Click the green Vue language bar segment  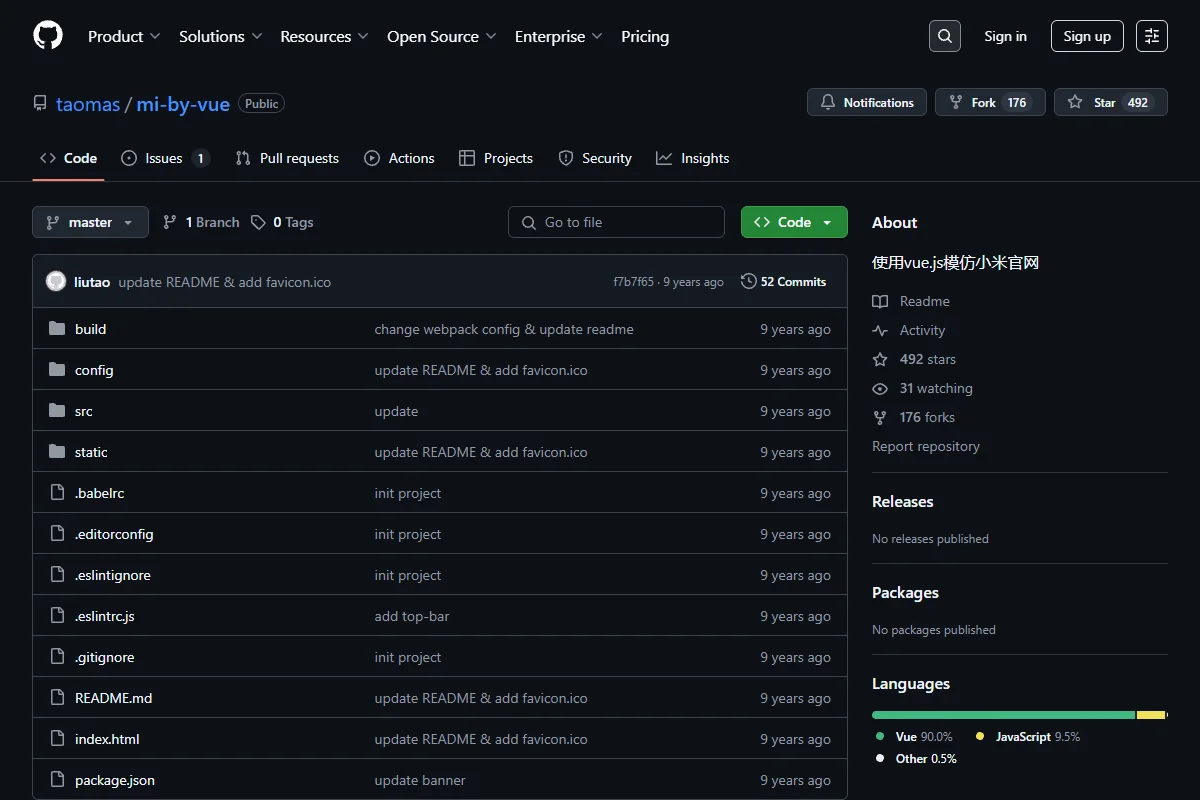[x=1003, y=715]
